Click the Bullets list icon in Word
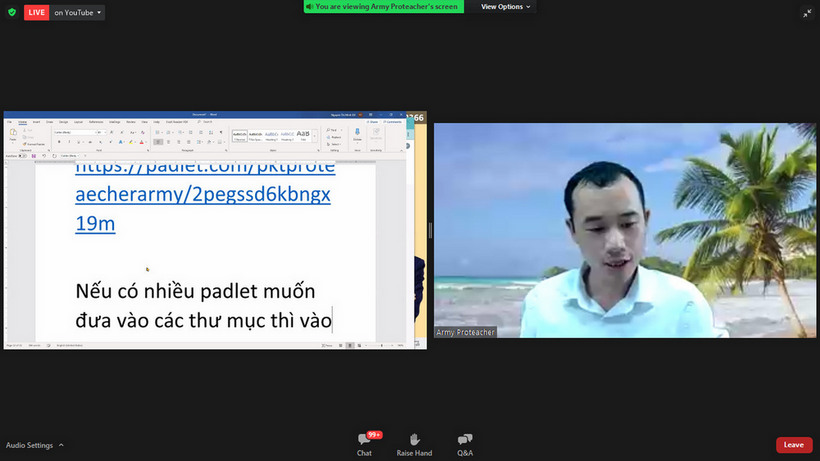 point(157,132)
